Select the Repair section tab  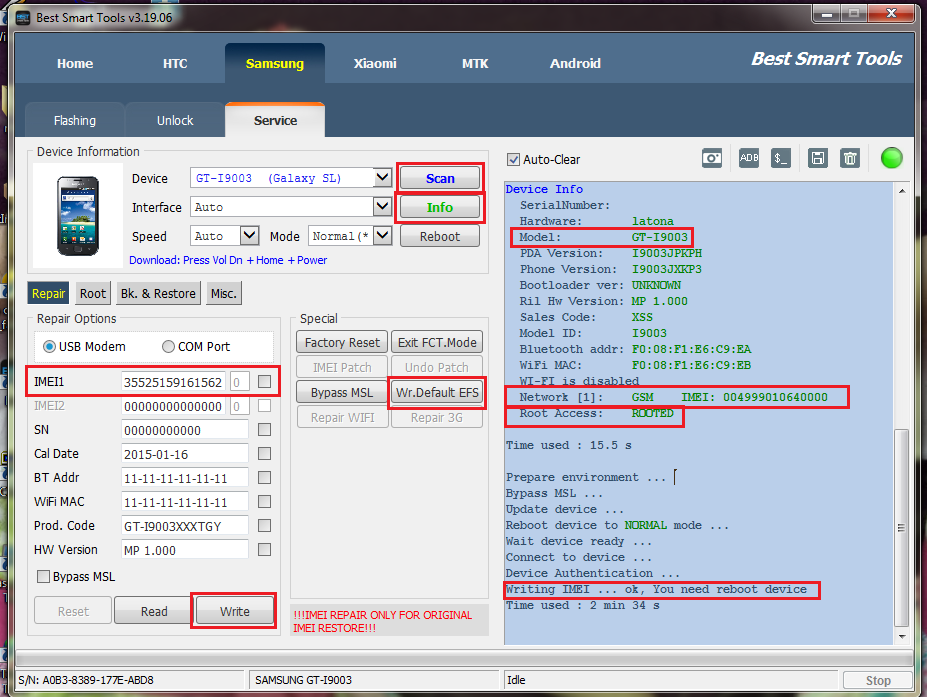(x=48, y=293)
